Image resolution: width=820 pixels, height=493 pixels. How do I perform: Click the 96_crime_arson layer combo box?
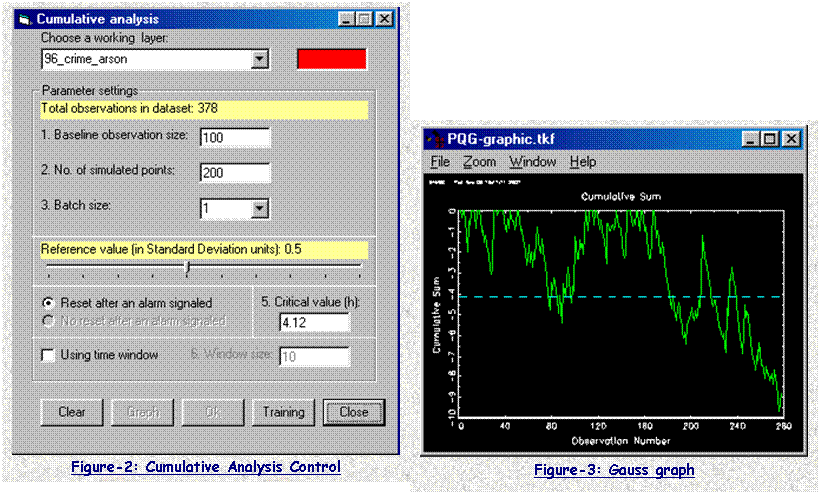(155, 59)
